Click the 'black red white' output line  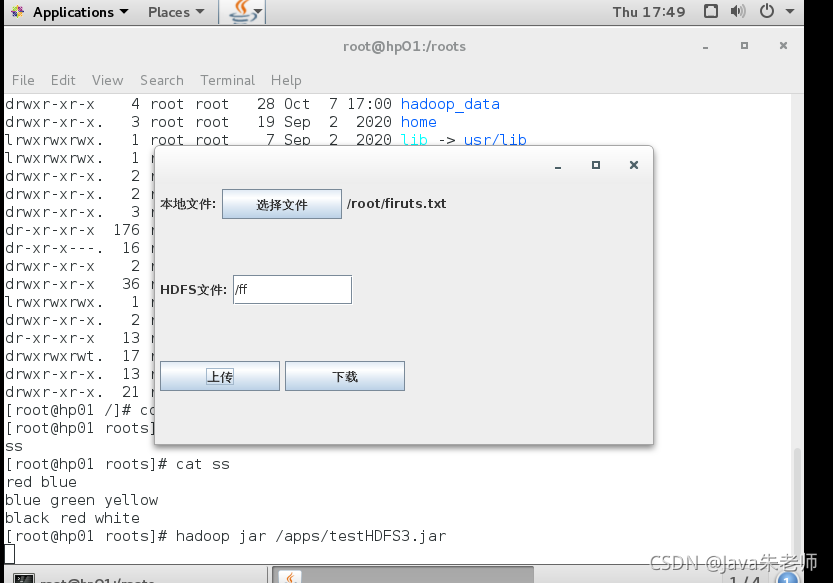(x=73, y=518)
